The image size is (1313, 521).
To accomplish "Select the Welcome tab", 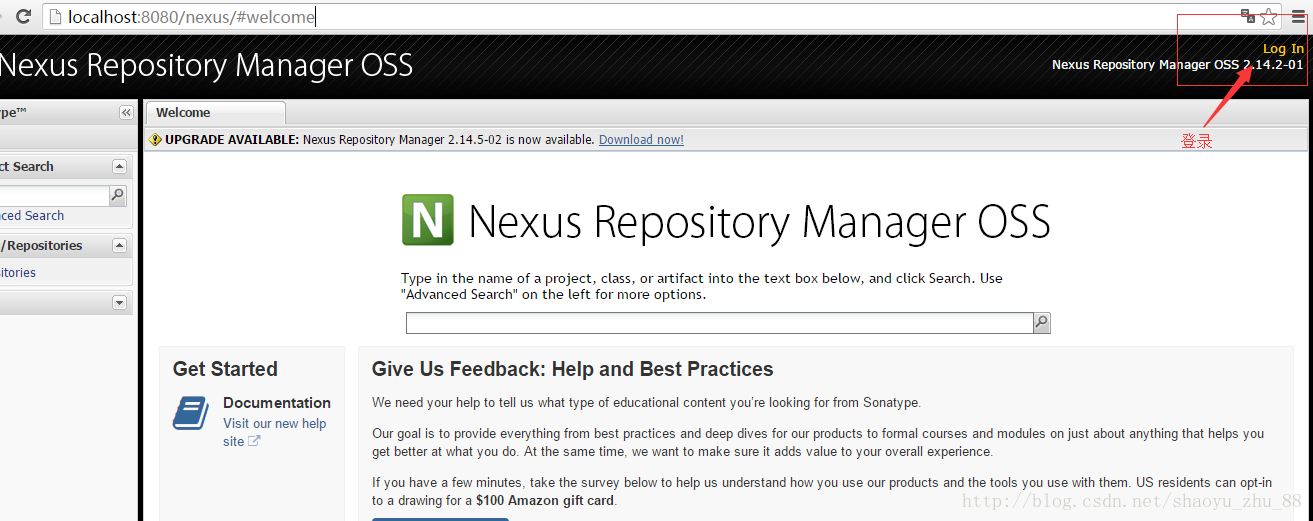I will point(215,113).
